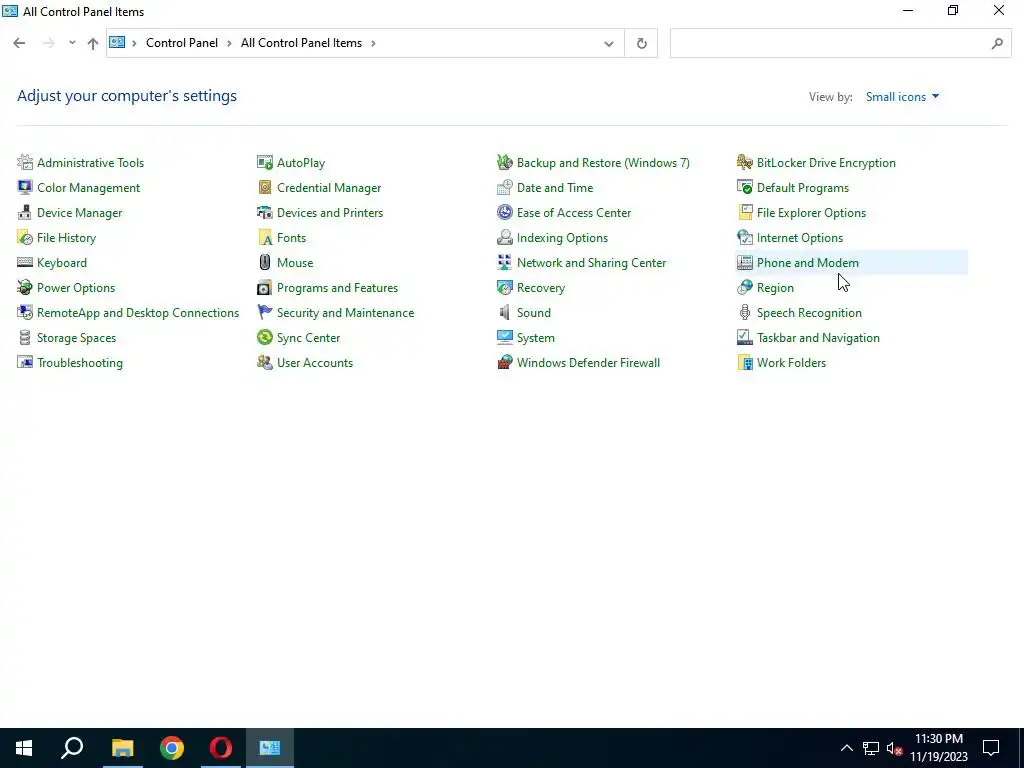The width and height of the screenshot is (1024, 768).
Task: Click the Internet Options link
Action: point(799,238)
